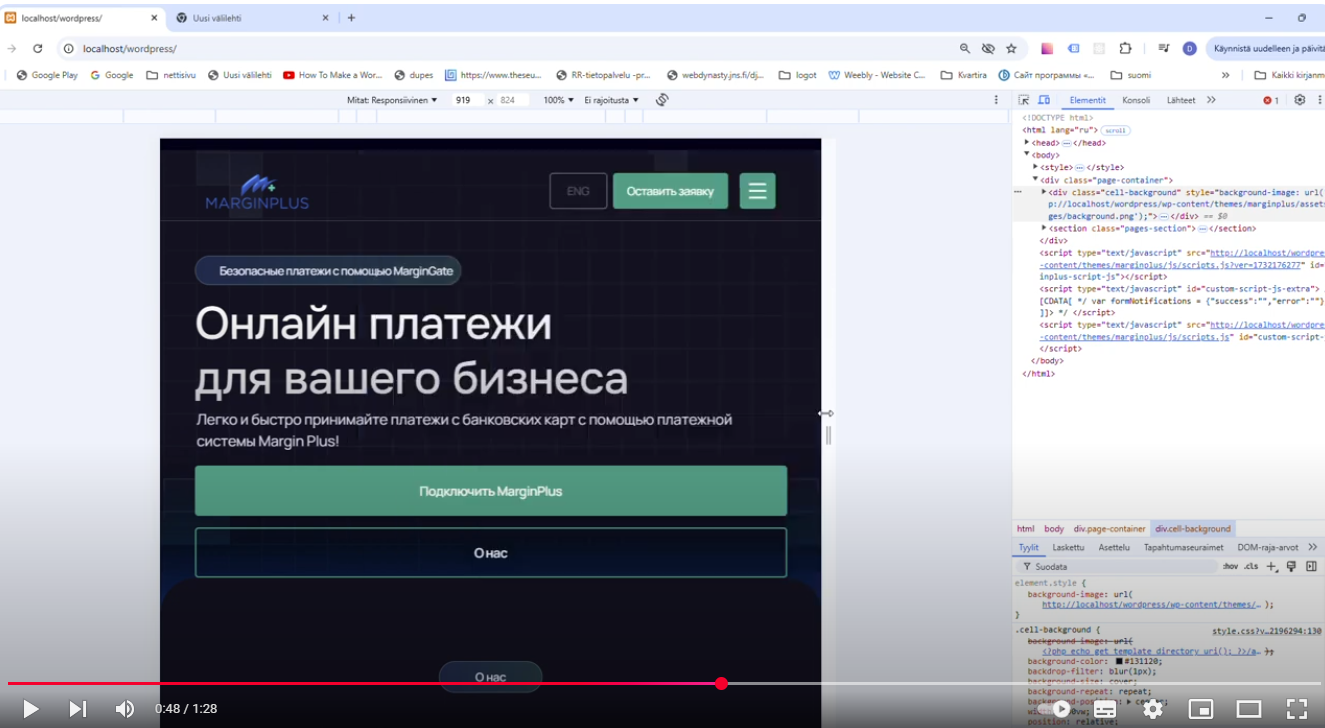
Task: Click #131120 background color swatch
Action: (1120, 661)
